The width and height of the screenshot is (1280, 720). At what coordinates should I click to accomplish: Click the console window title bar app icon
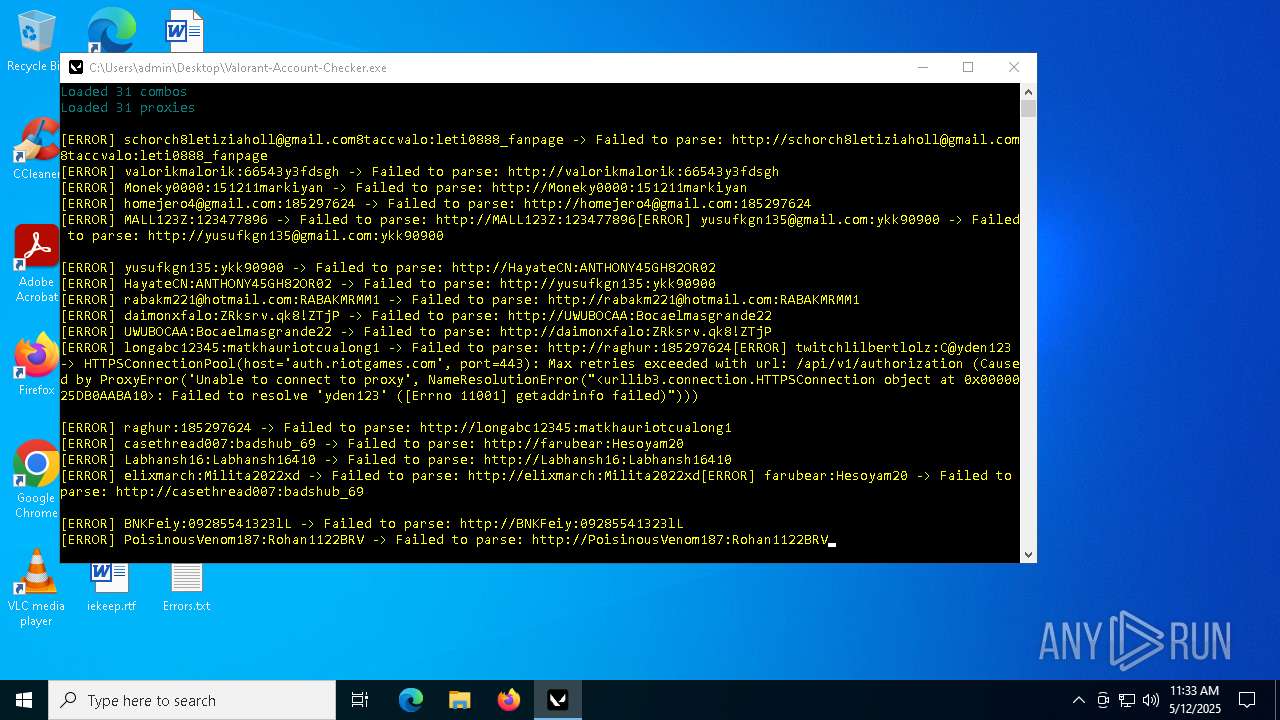pyautogui.click(x=76, y=67)
